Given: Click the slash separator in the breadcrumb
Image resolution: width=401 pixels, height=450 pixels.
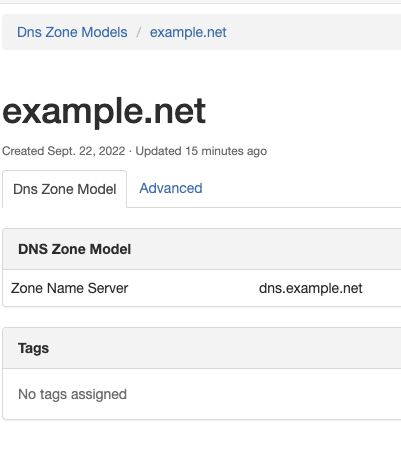Looking at the screenshot, I should pyautogui.click(x=139, y=32).
